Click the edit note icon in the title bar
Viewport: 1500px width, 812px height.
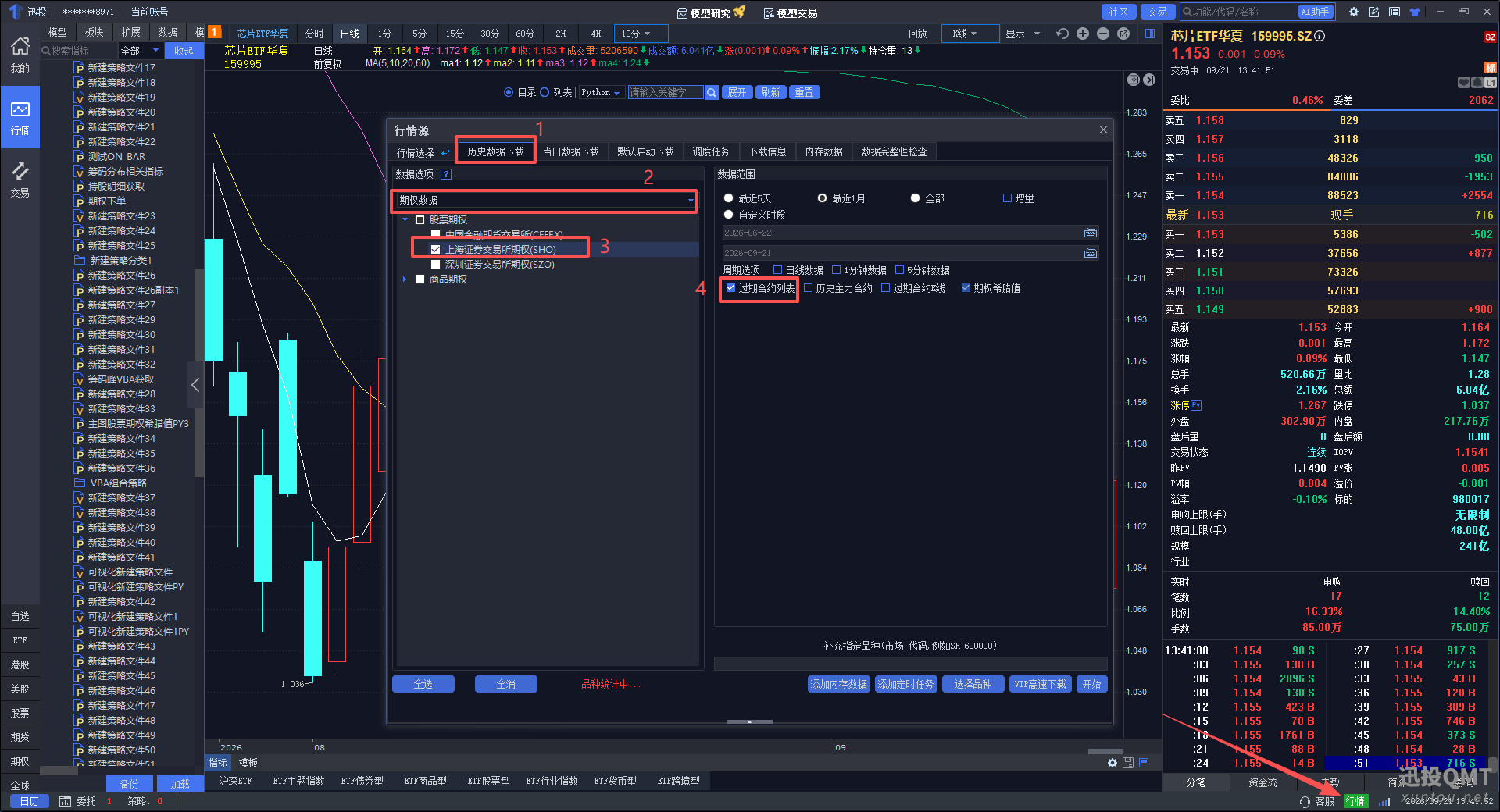[1374, 12]
